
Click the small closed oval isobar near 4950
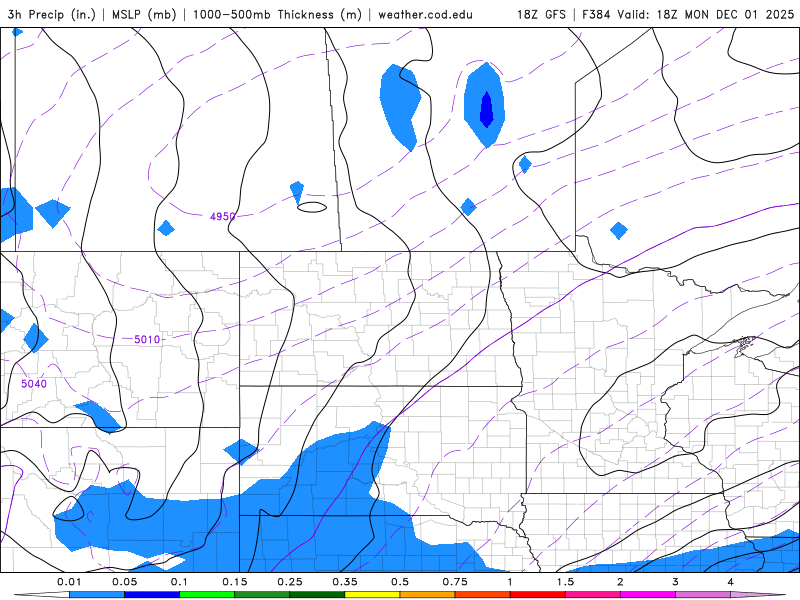(312, 207)
